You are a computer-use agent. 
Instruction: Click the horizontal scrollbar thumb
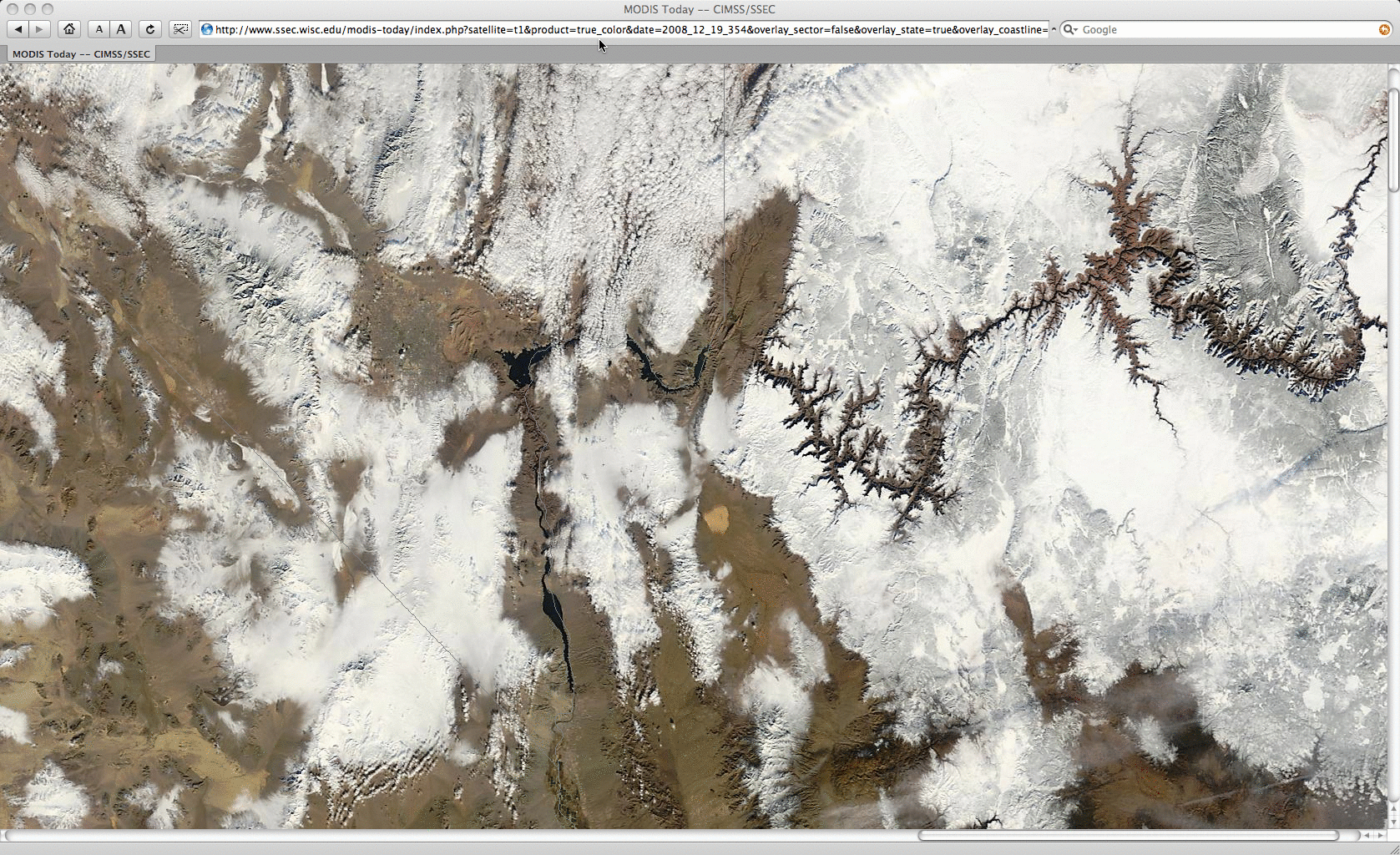(x=1129, y=835)
